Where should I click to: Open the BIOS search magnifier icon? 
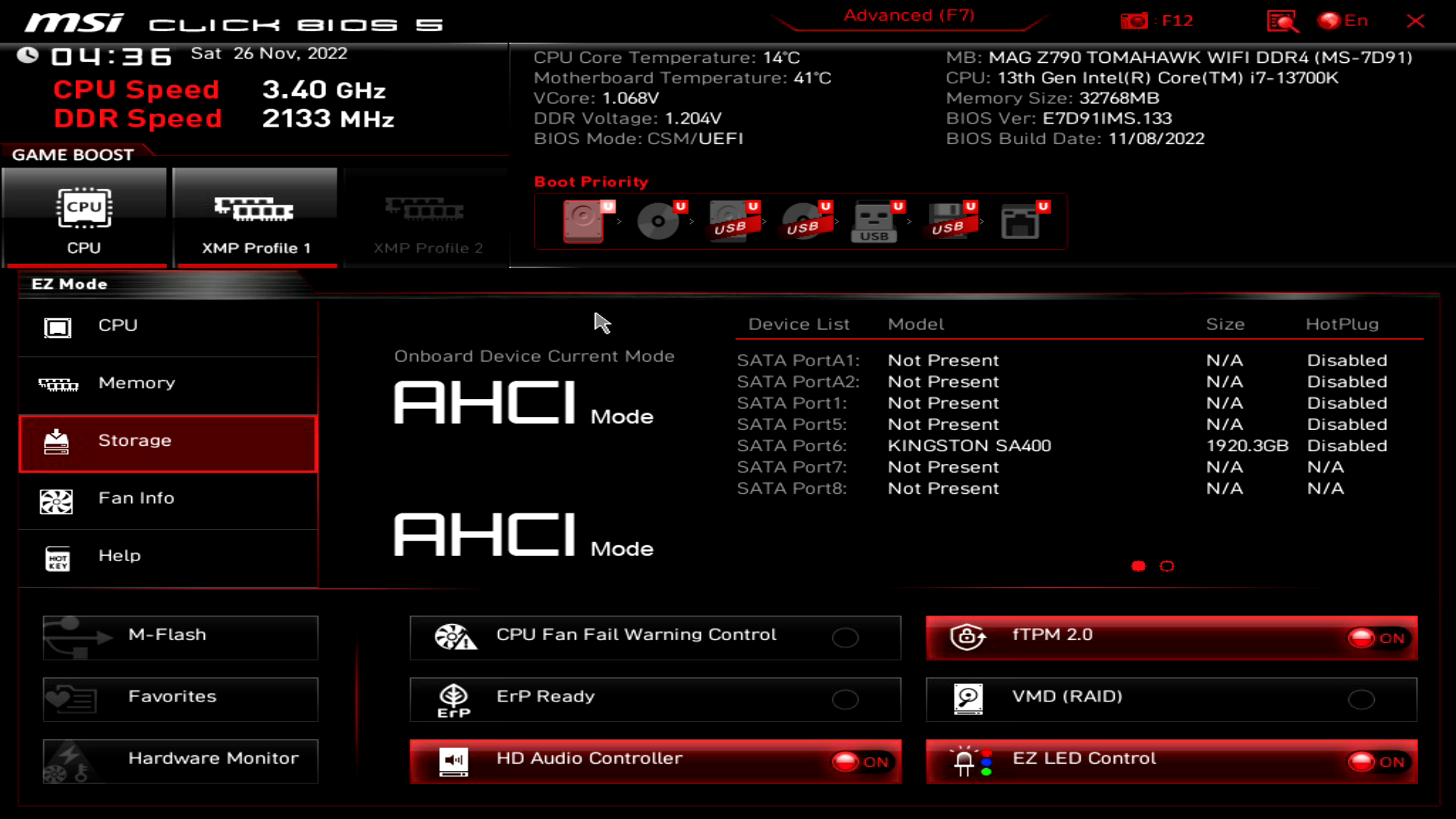coord(1282,20)
